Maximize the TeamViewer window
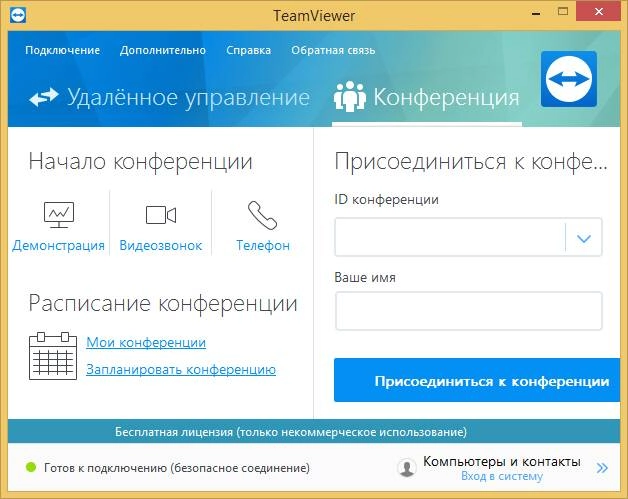This screenshot has width=628, height=499. pos(563,12)
